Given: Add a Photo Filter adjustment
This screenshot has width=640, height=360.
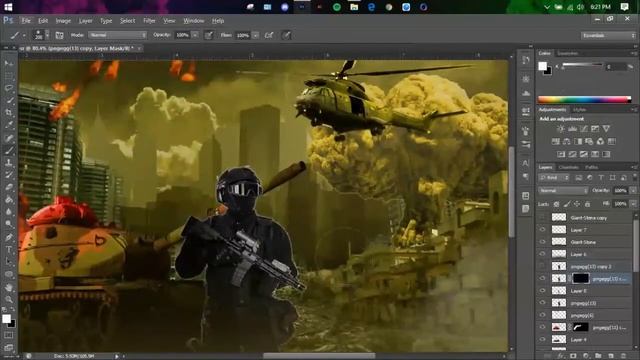Looking at the screenshot, I should 589,141.
